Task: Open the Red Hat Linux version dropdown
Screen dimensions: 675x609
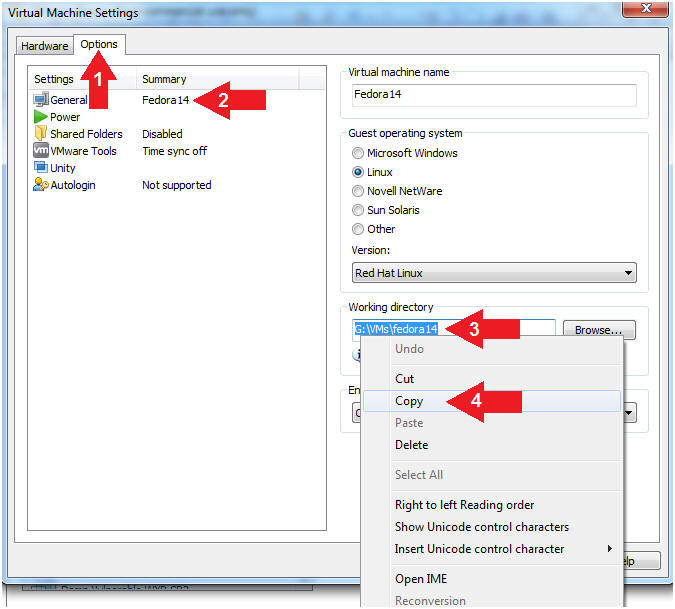Action: tap(494, 273)
